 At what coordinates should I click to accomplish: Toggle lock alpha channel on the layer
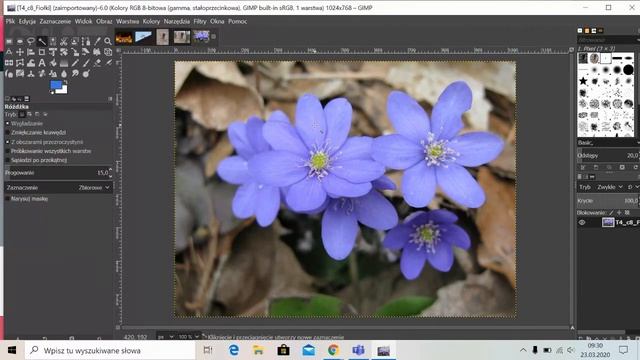[x=627, y=213]
